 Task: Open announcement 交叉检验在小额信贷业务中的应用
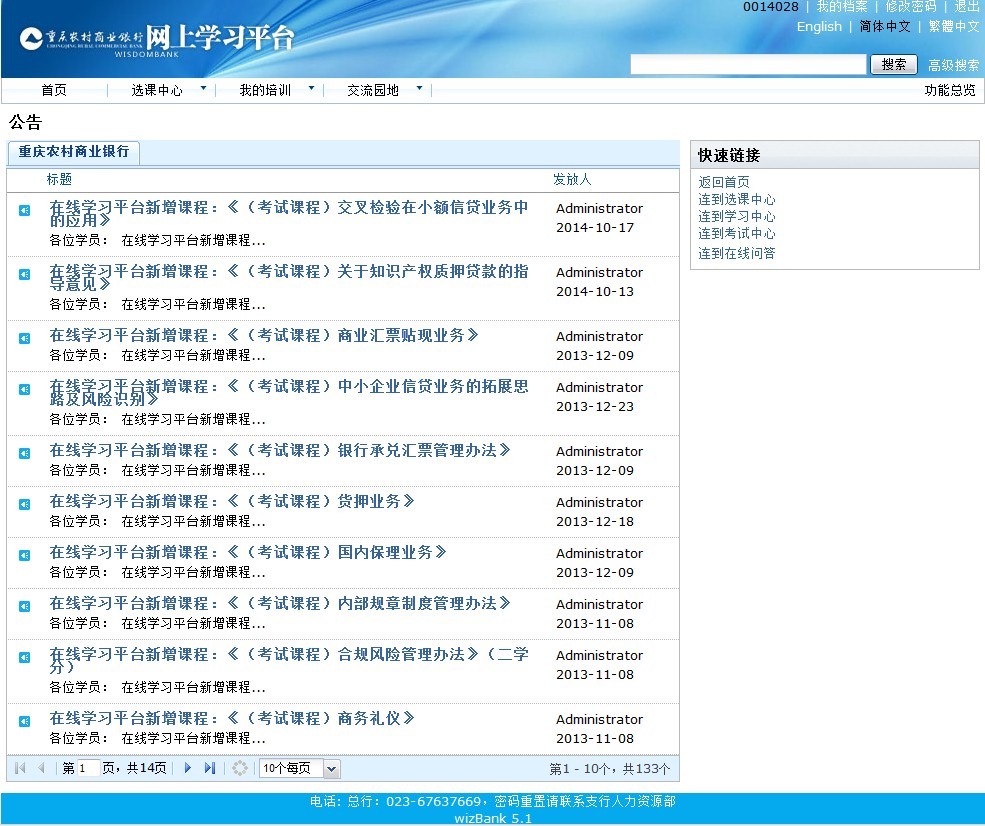tap(289, 214)
